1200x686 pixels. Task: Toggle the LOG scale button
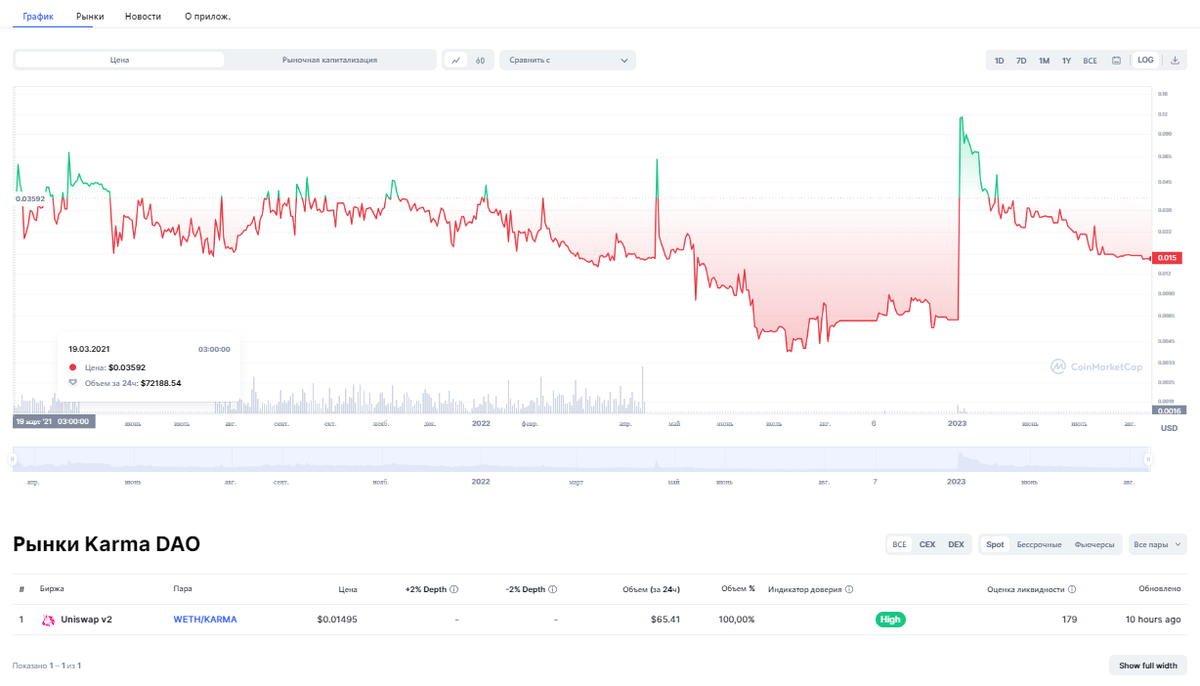click(x=1146, y=60)
